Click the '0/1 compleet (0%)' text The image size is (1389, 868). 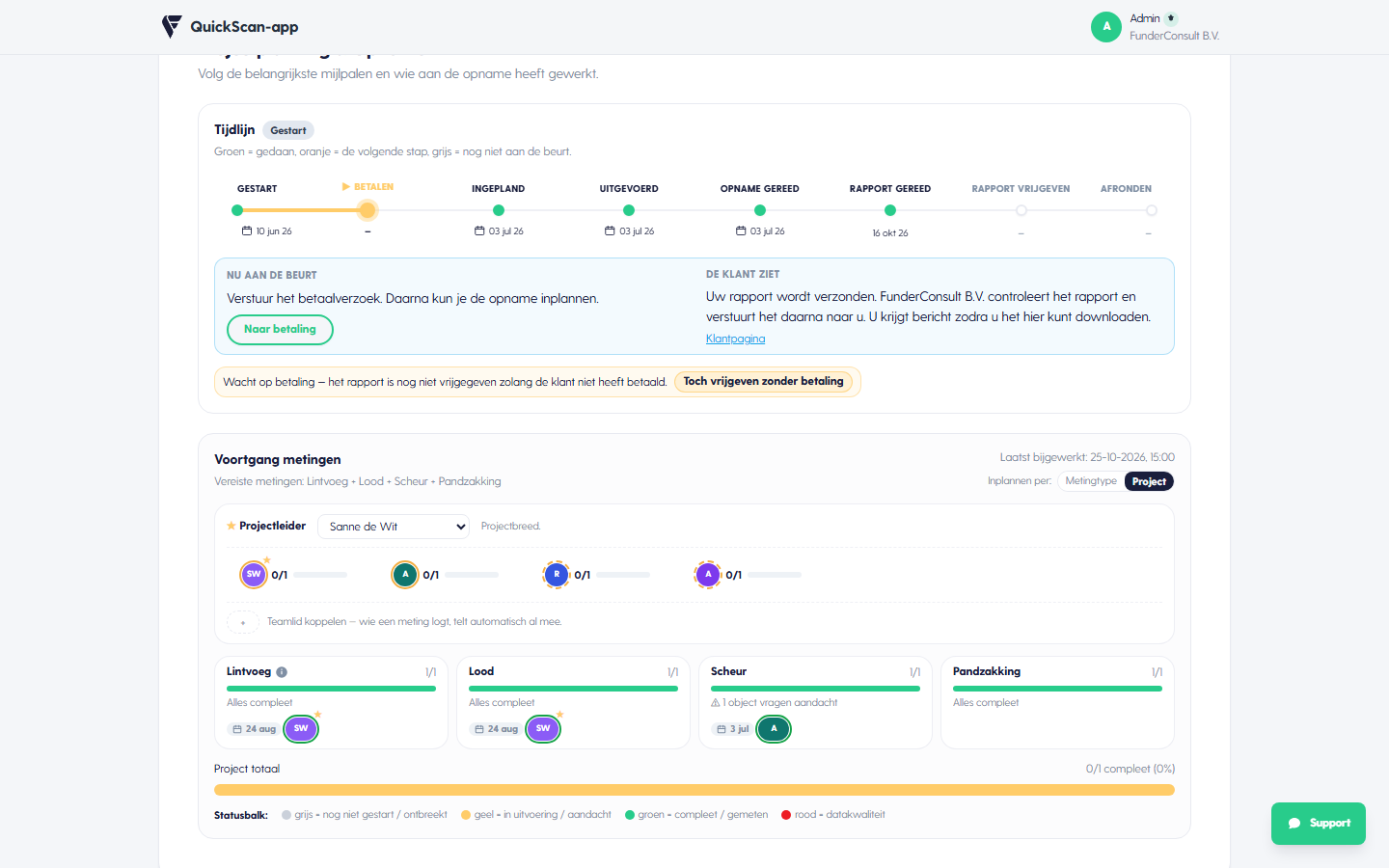[x=1130, y=769]
